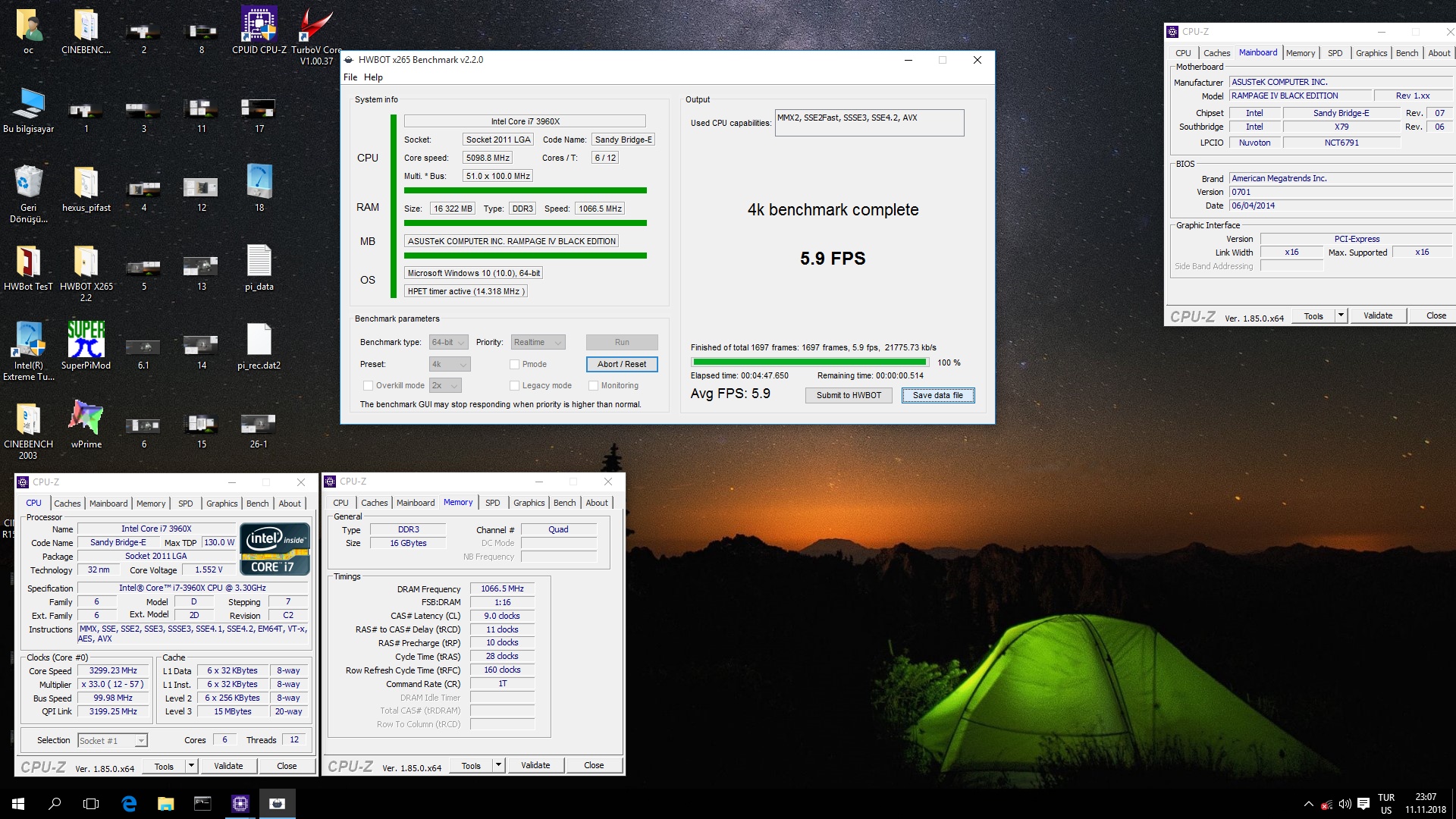Show hidden system tray icons chevron
1456x819 pixels.
pyautogui.click(x=1308, y=804)
